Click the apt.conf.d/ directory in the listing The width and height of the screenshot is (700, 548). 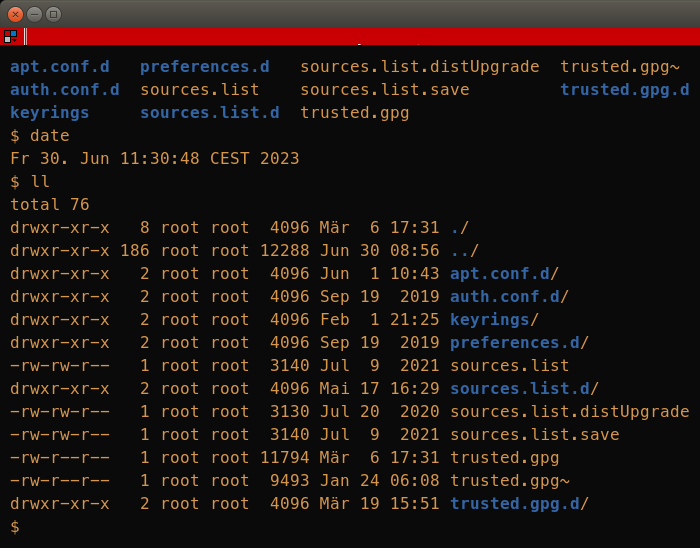[504, 274]
